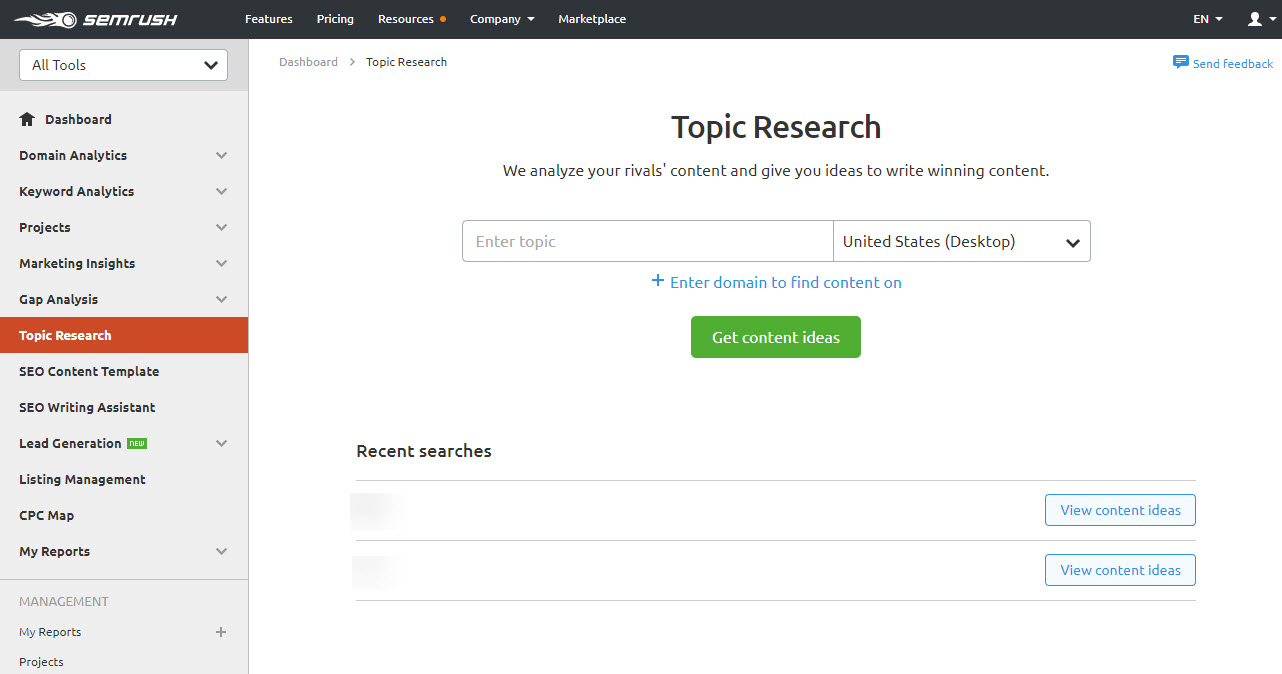Open the Resources menu

click(x=406, y=18)
